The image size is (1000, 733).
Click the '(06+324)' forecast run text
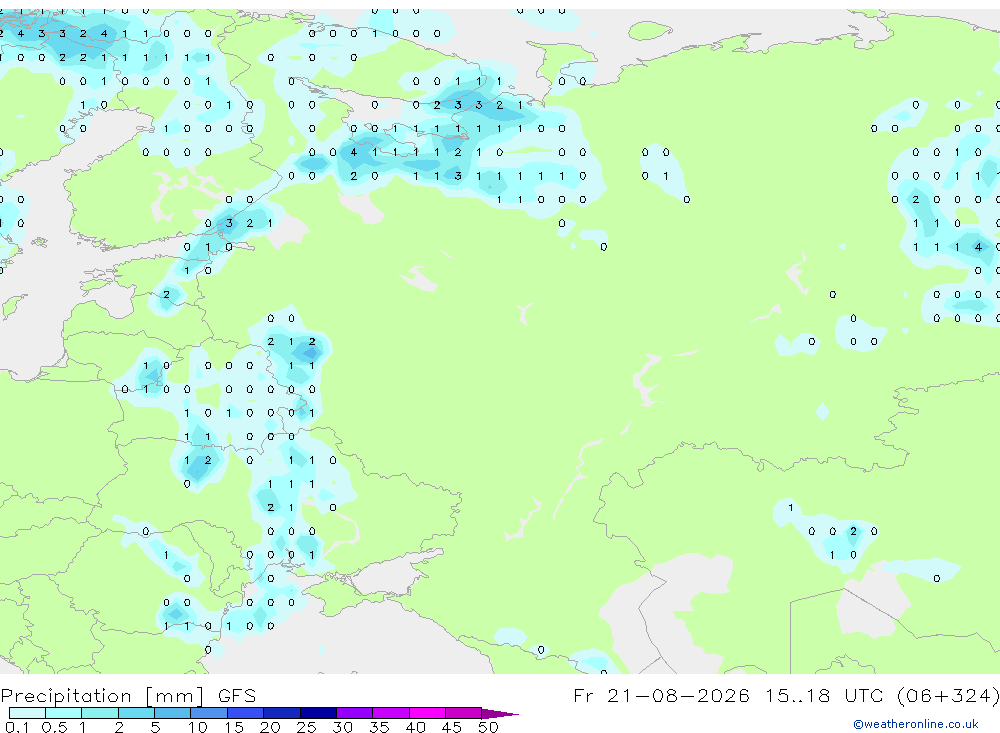click(x=948, y=695)
